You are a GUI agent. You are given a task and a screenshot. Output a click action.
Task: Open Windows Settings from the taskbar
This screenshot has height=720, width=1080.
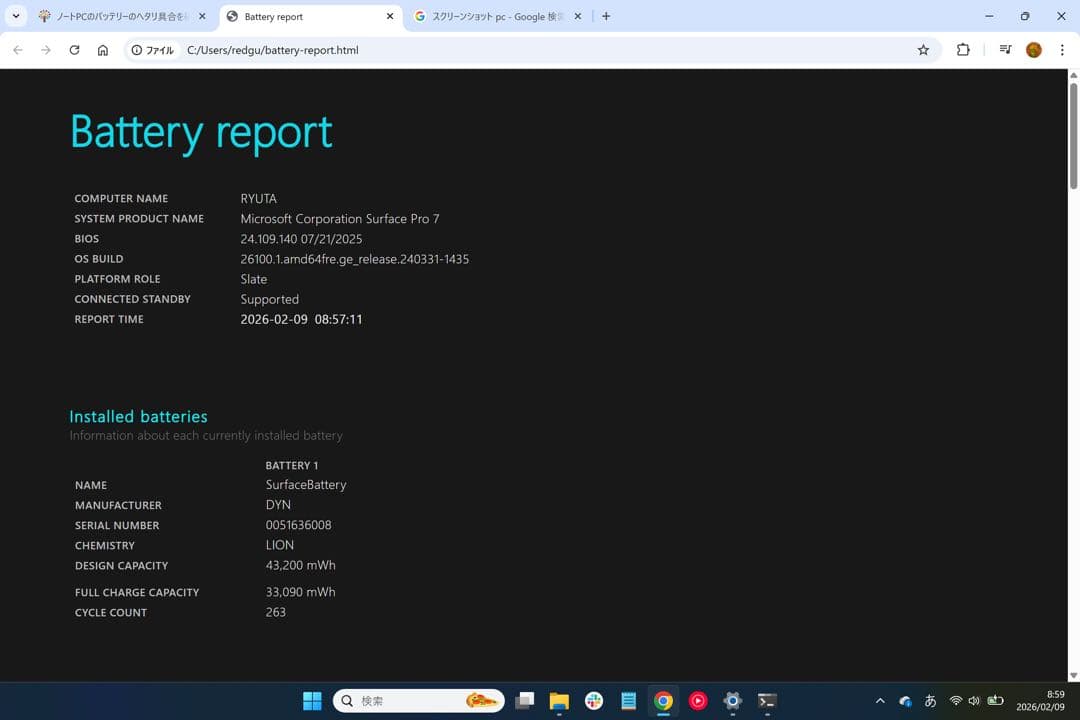click(x=732, y=700)
